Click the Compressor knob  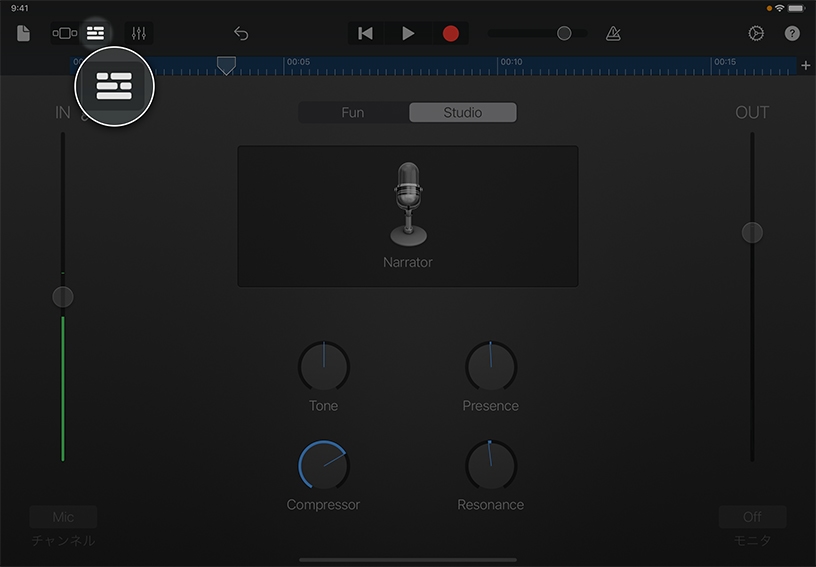coord(324,466)
